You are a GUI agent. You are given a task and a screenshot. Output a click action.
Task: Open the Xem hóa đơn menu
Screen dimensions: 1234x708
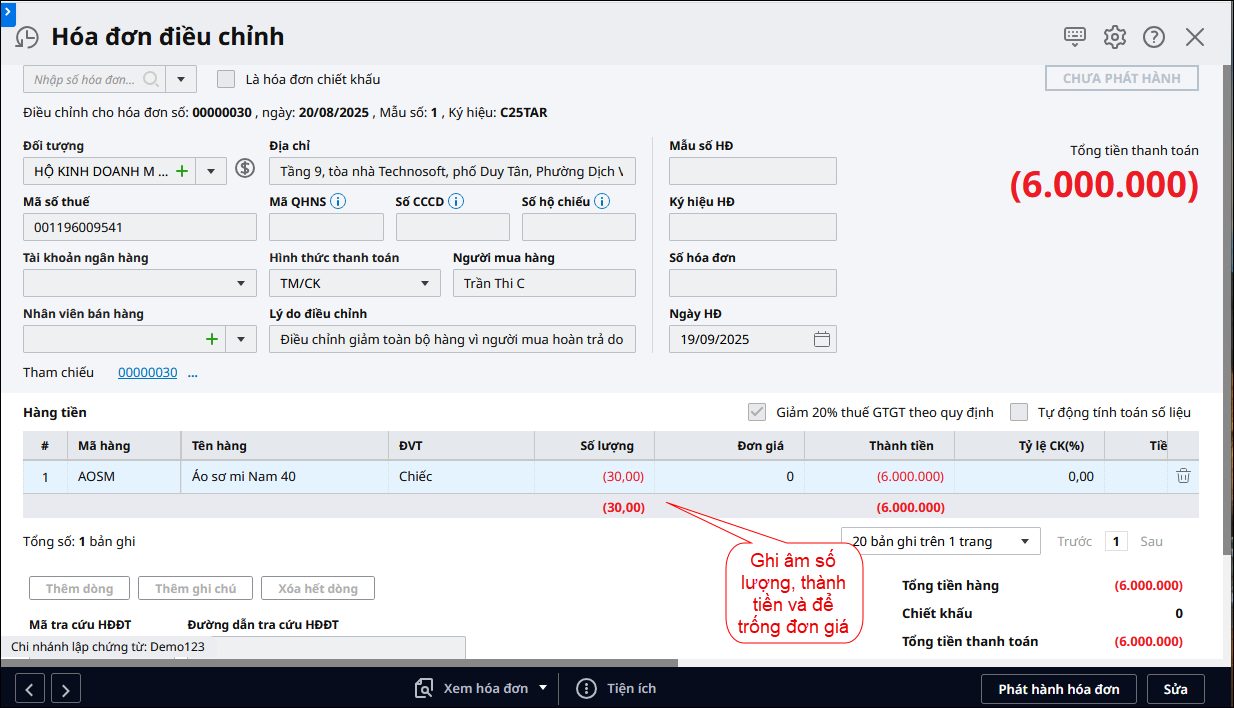[x=482, y=688]
